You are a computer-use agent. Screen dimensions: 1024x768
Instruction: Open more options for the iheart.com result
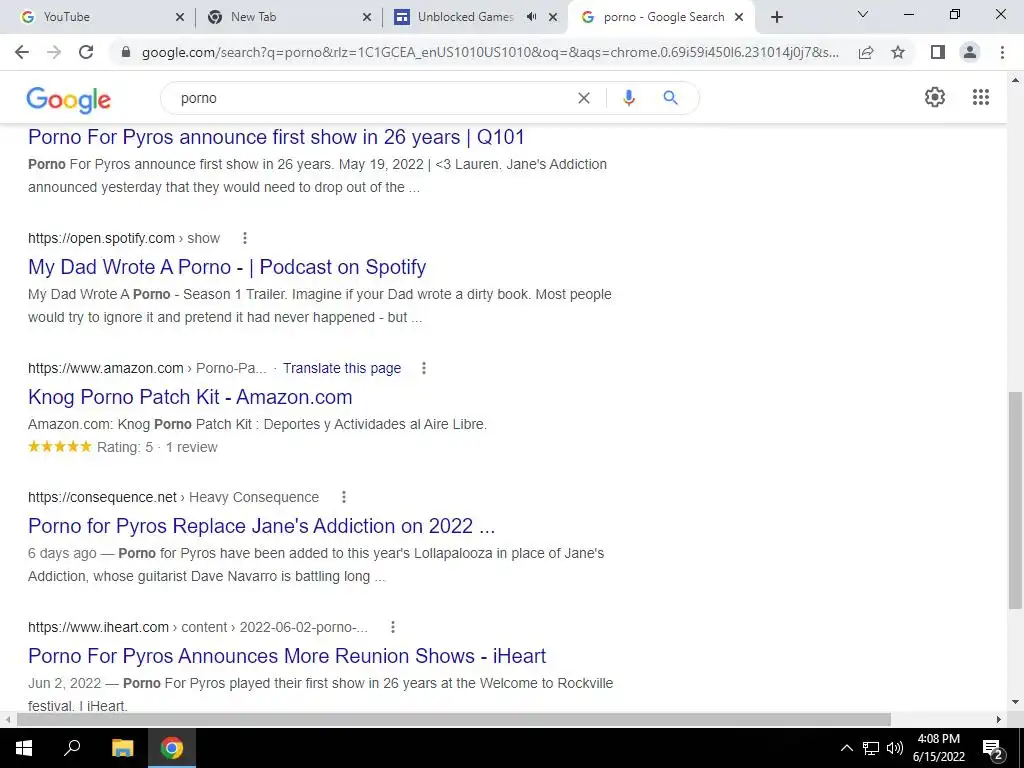point(392,628)
